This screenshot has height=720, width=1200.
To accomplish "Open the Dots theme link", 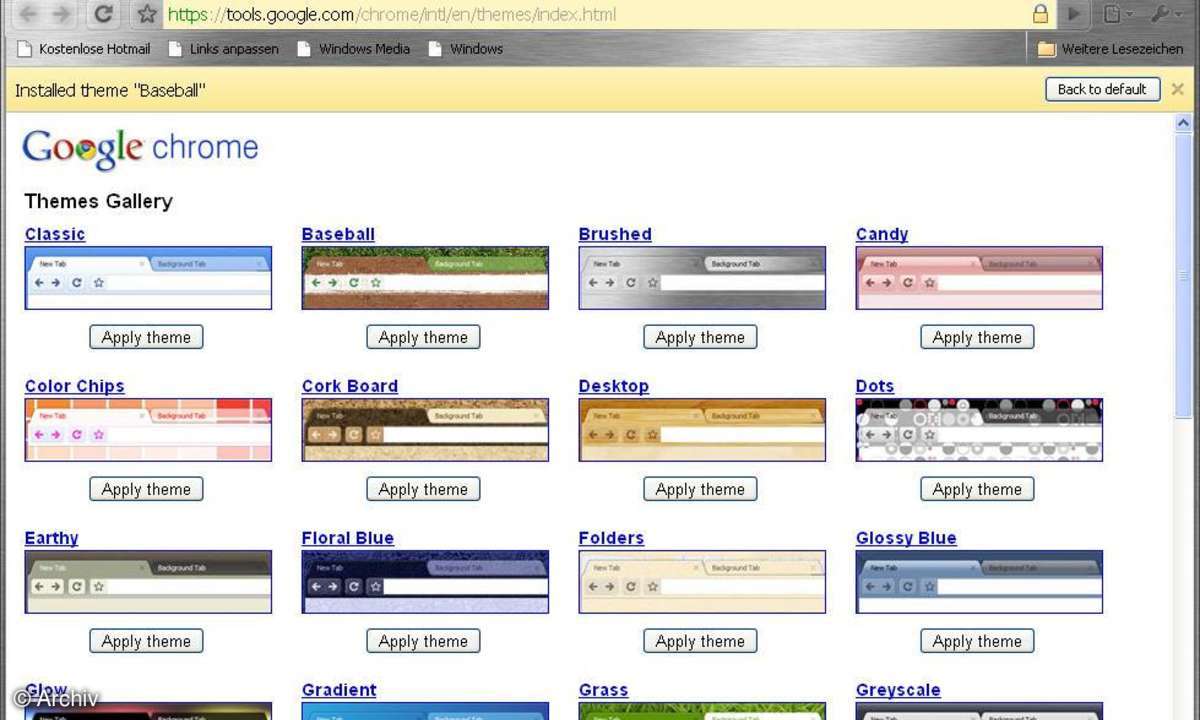I will [875, 386].
